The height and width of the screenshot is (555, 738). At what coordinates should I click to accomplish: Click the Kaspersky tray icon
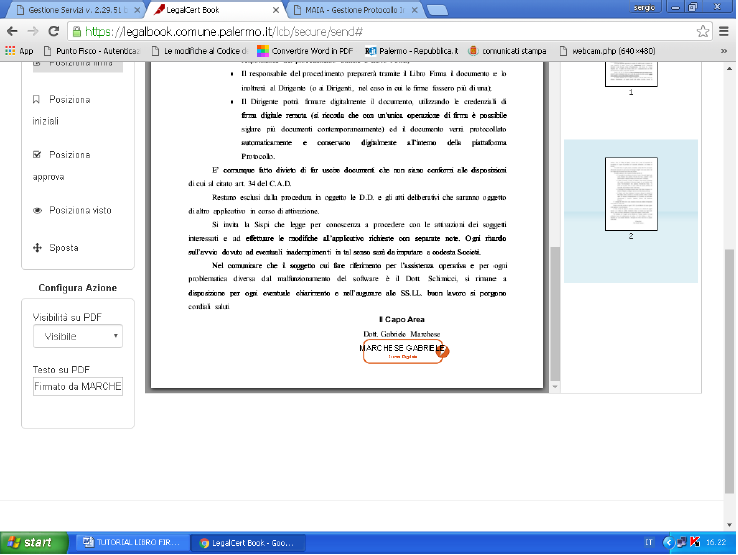[x=695, y=542]
